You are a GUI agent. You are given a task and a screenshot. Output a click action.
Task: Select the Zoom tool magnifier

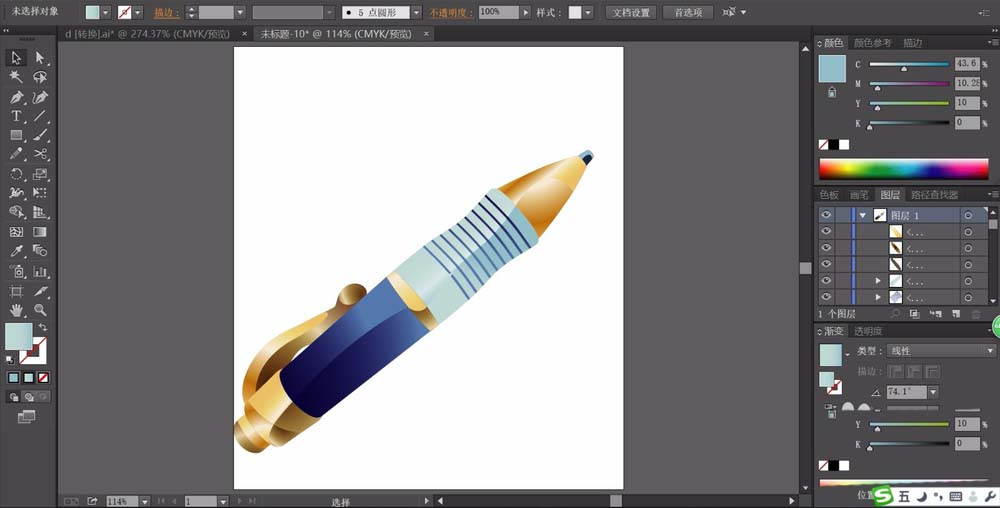(x=40, y=310)
